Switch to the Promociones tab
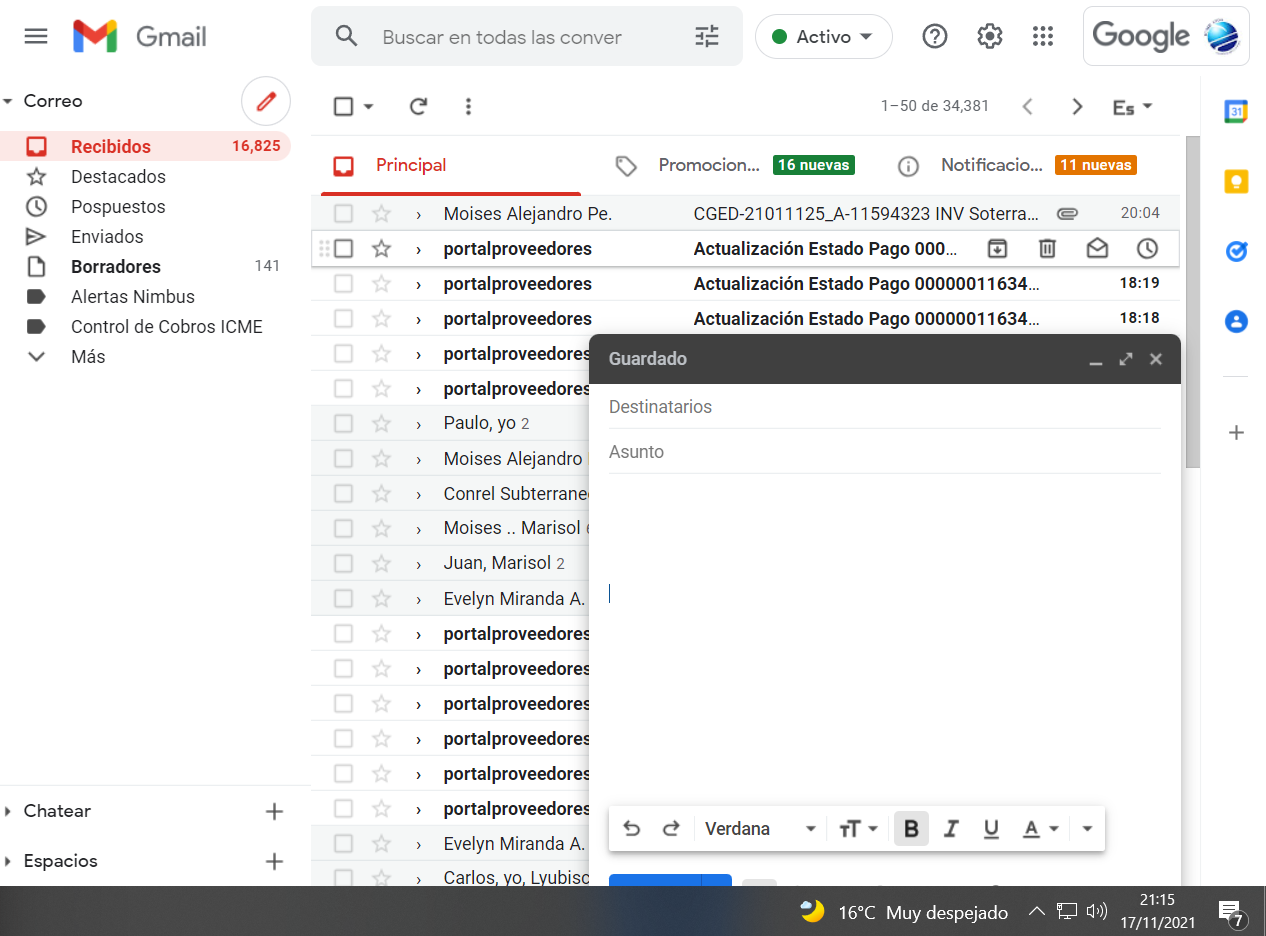The height and width of the screenshot is (936, 1266). tap(708, 166)
